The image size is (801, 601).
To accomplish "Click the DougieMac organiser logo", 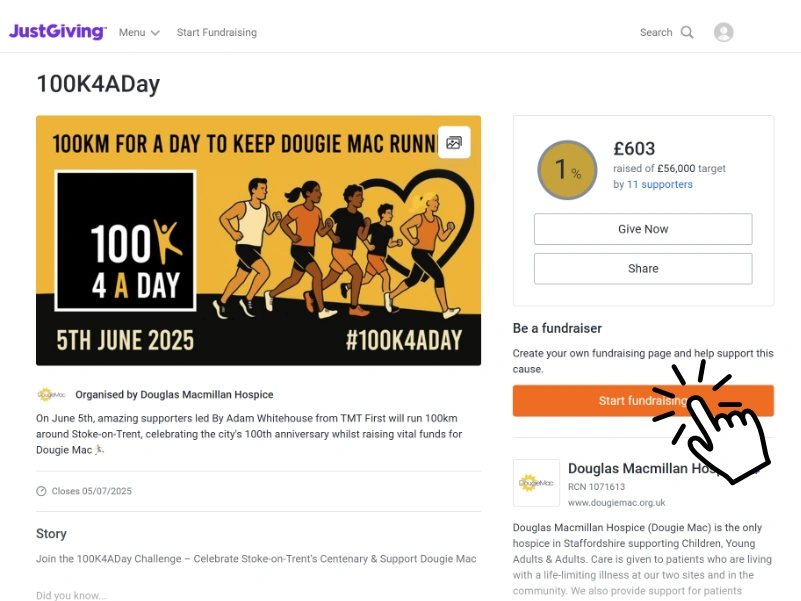I will pyautogui.click(x=50, y=394).
